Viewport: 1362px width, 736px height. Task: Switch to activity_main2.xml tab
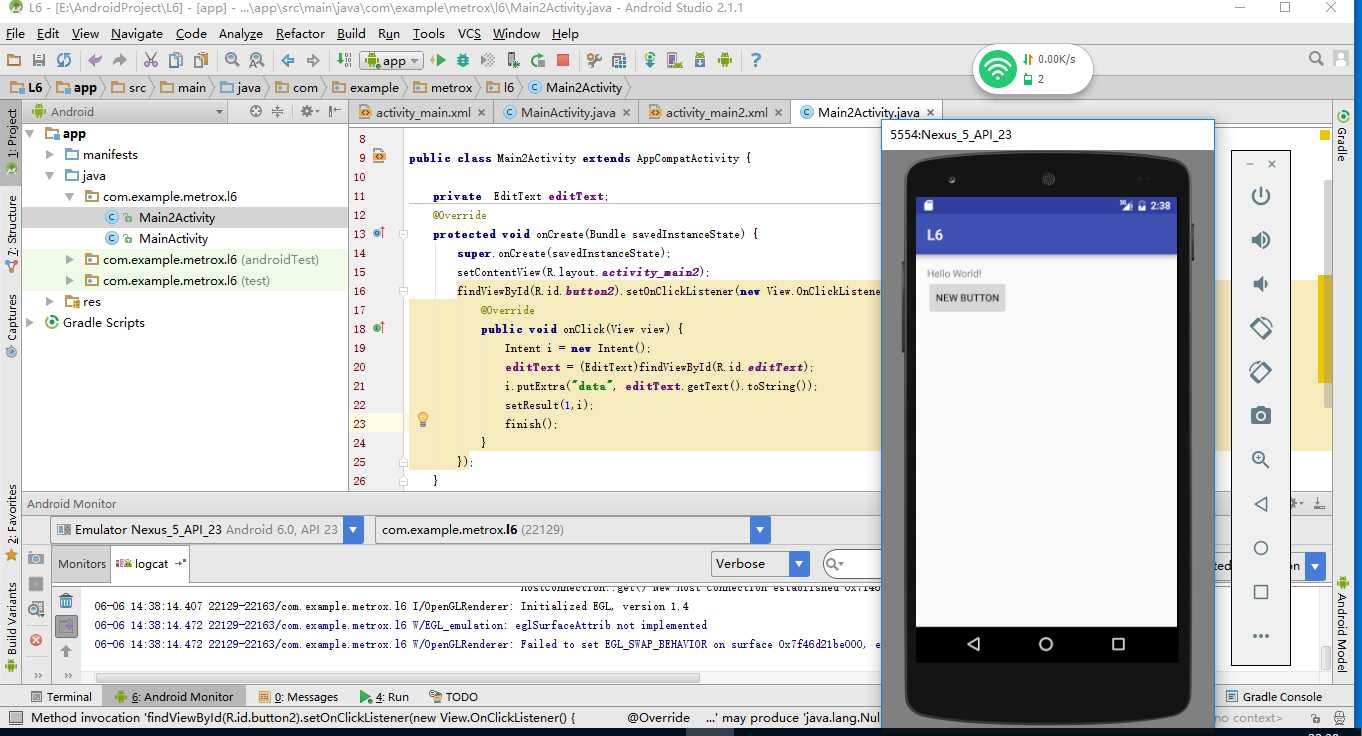[716, 112]
